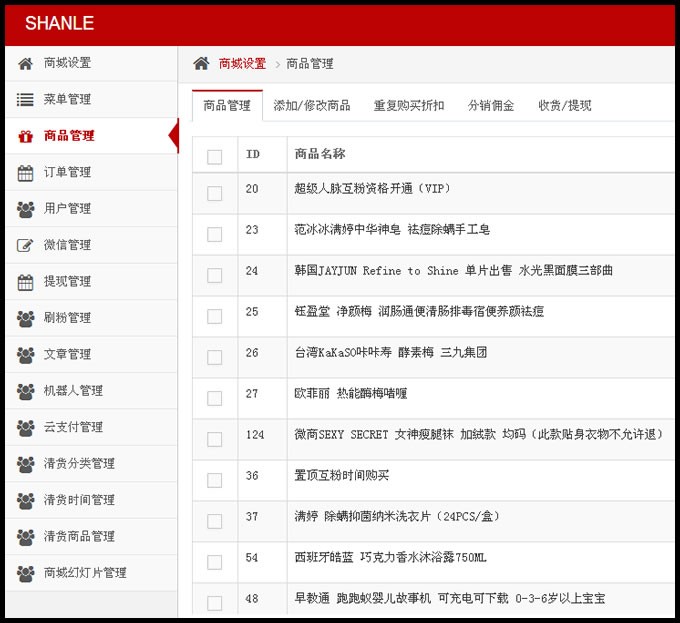Check the box for product ID 54
The image size is (680, 623).
(215, 562)
